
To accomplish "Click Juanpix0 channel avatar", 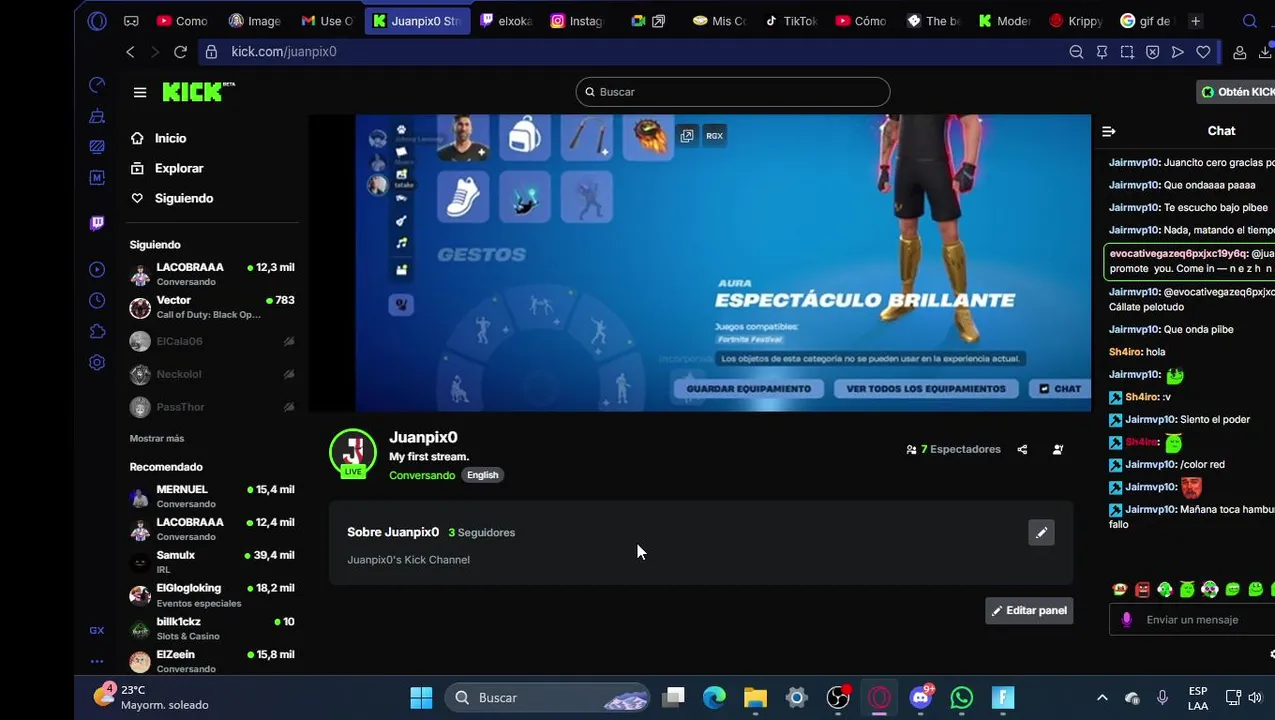I will click(x=353, y=452).
